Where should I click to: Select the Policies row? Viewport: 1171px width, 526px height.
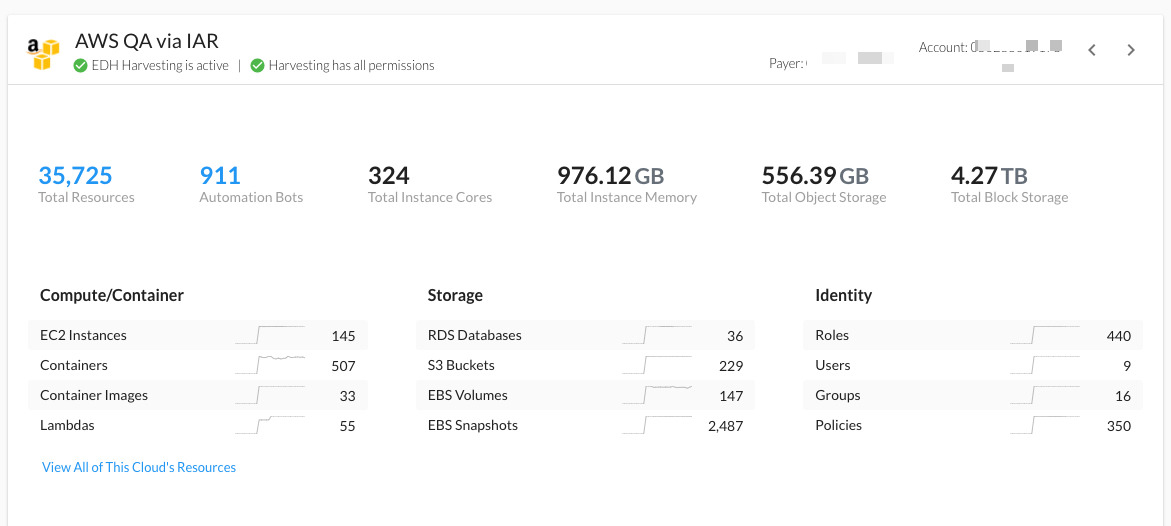pos(973,425)
